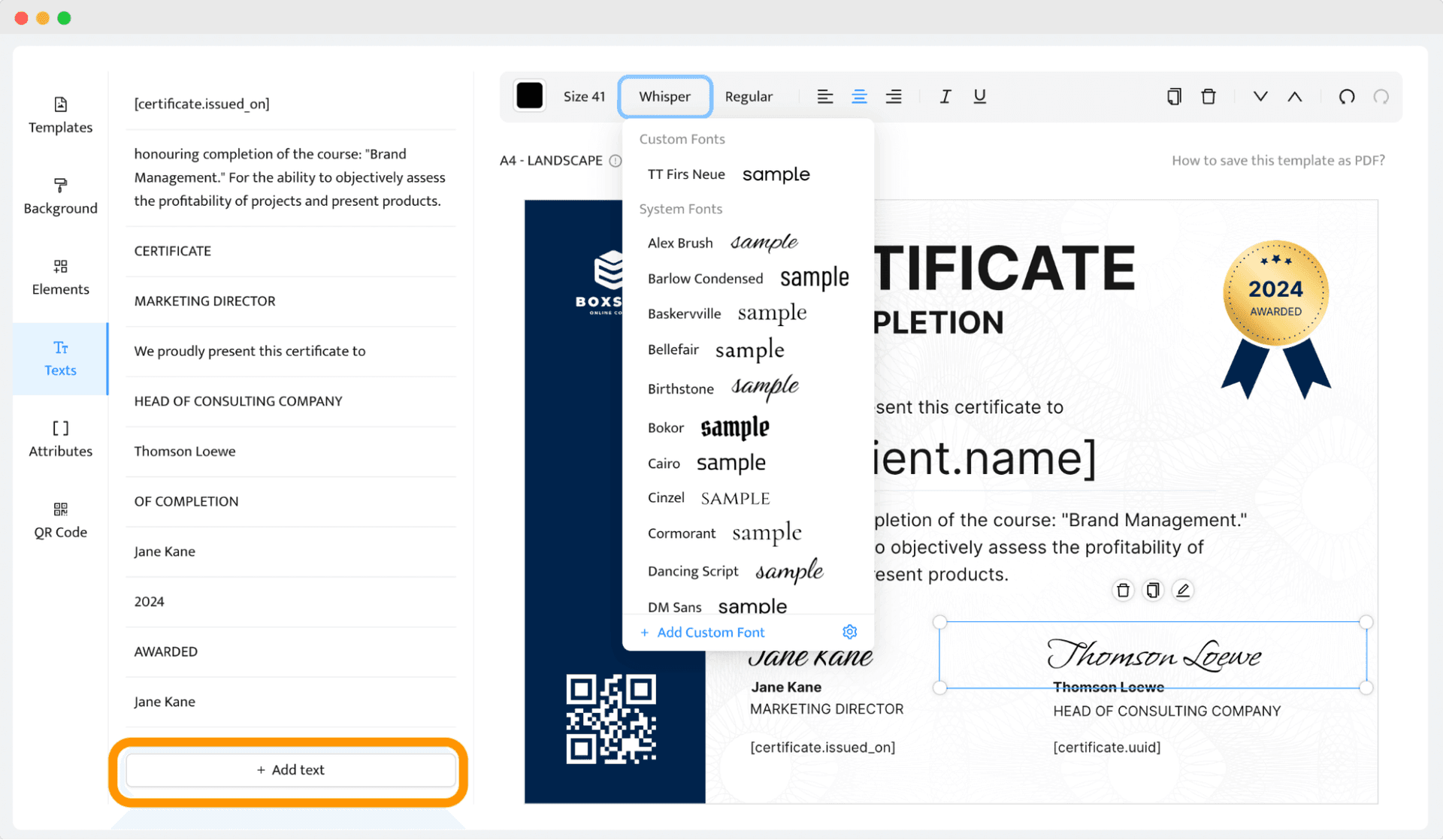Move layer down with down chevron
The height and width of the screenshot is (840, 1443).
pyautogui.click(x=1260, y=96)
